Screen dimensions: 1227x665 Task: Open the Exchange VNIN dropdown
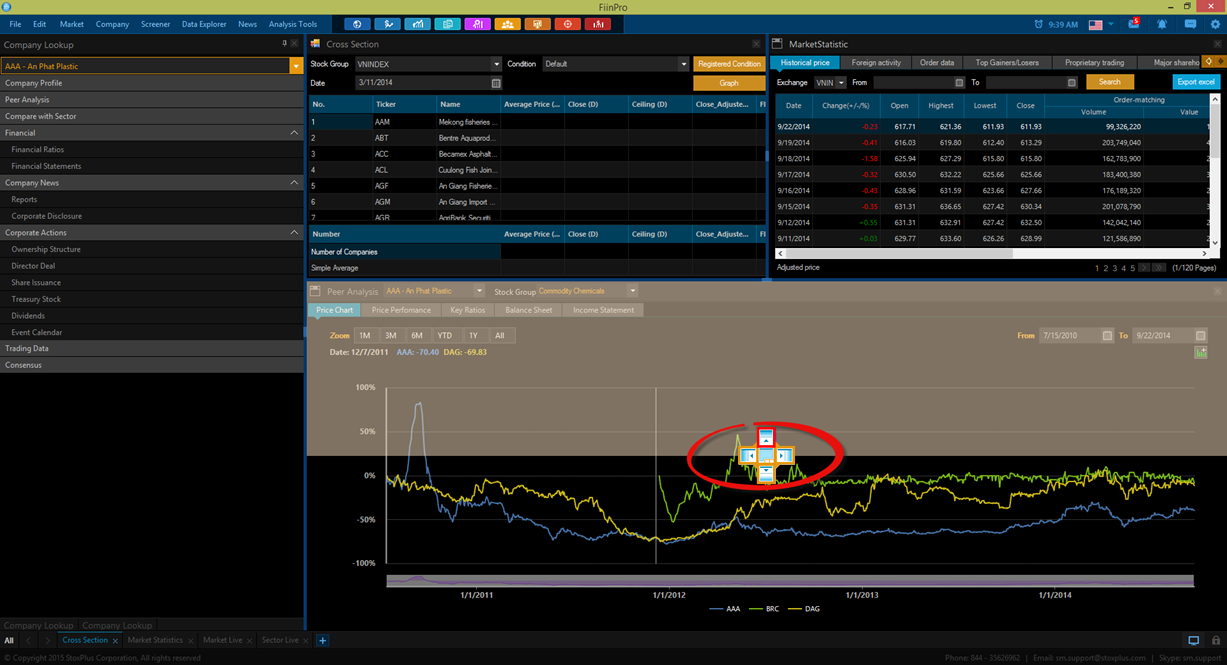pos(841,82)
